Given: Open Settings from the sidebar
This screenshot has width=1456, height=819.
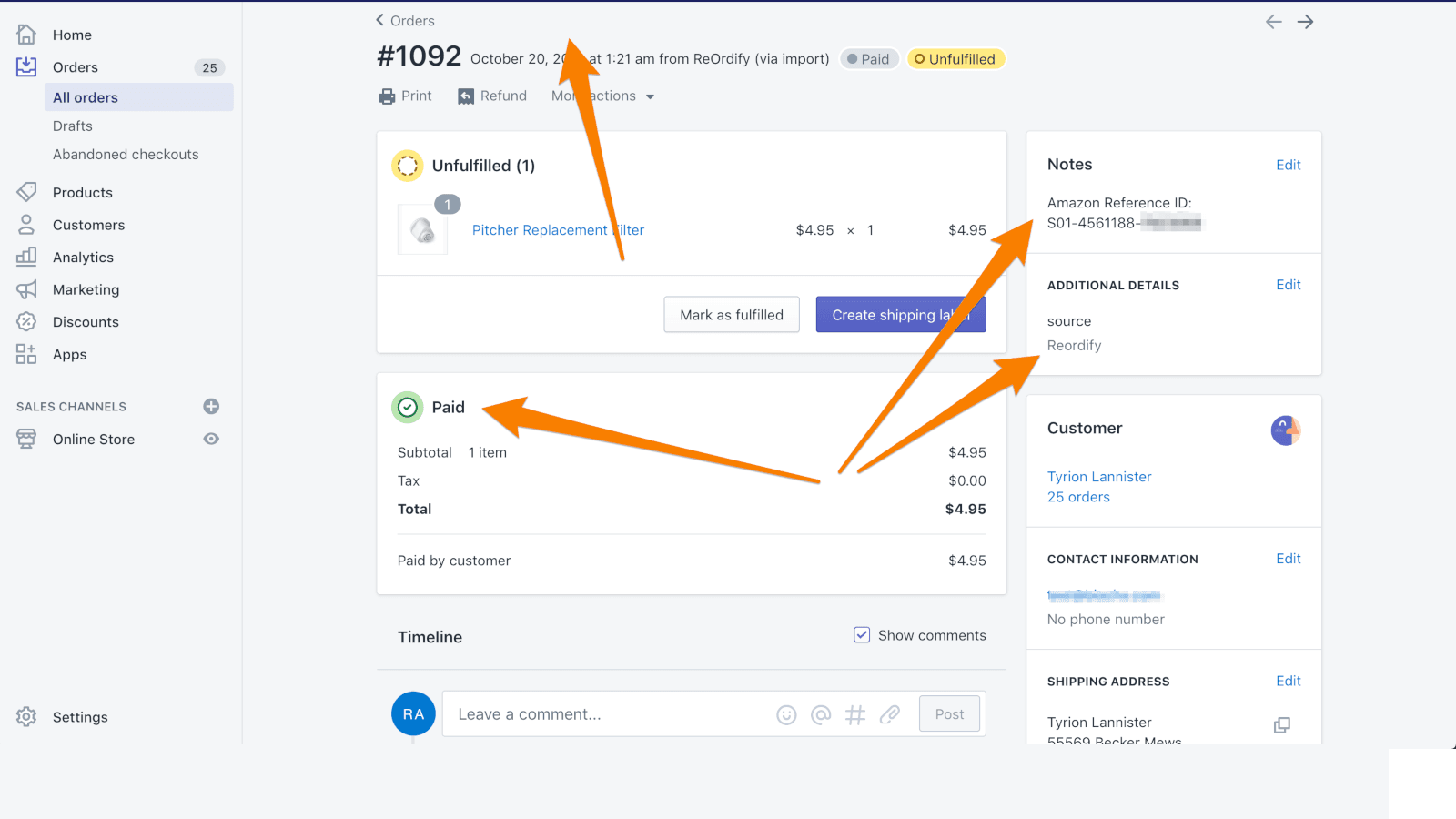Looking at the screenshot, I should [x=80, y=717].
